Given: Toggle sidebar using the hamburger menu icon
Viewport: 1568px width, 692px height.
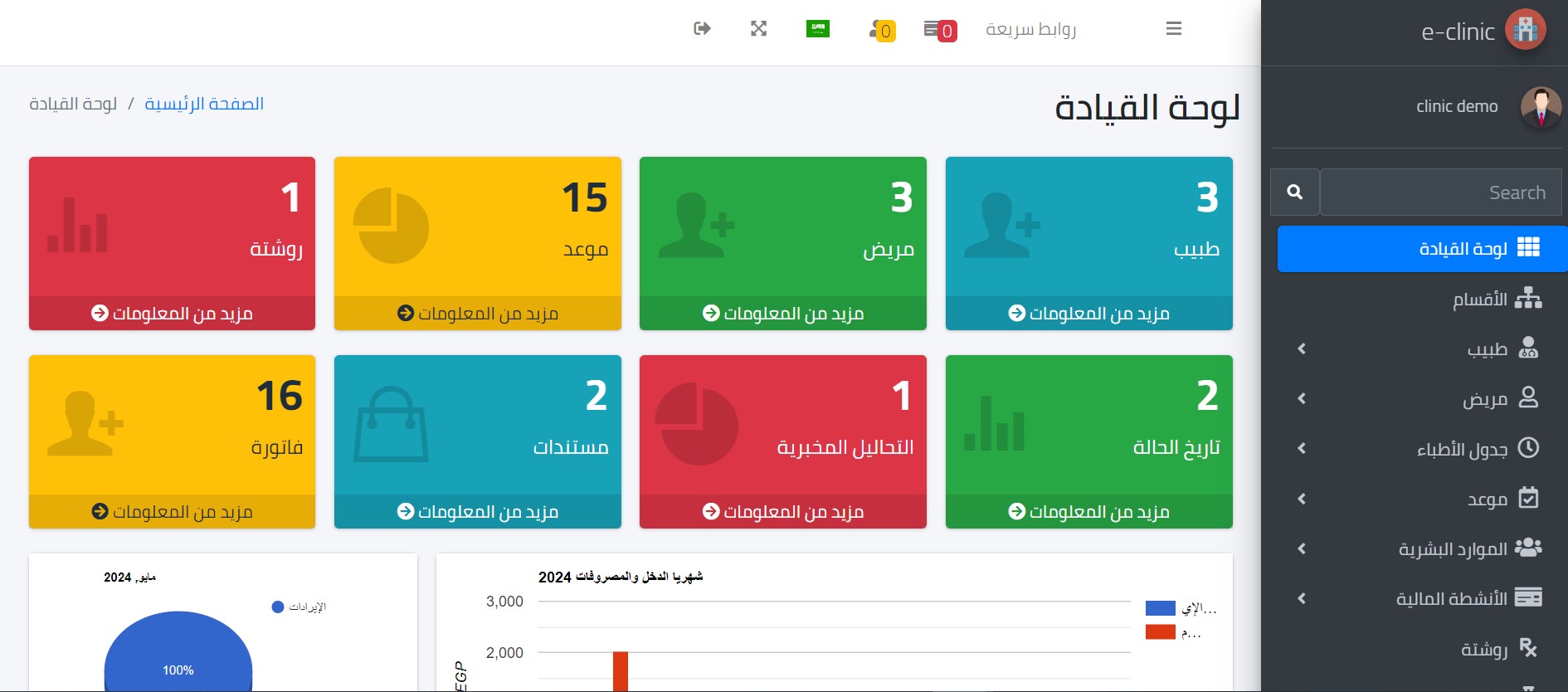Looking at the screenshot, I should pyautogui.click(x=1173, y=29).
